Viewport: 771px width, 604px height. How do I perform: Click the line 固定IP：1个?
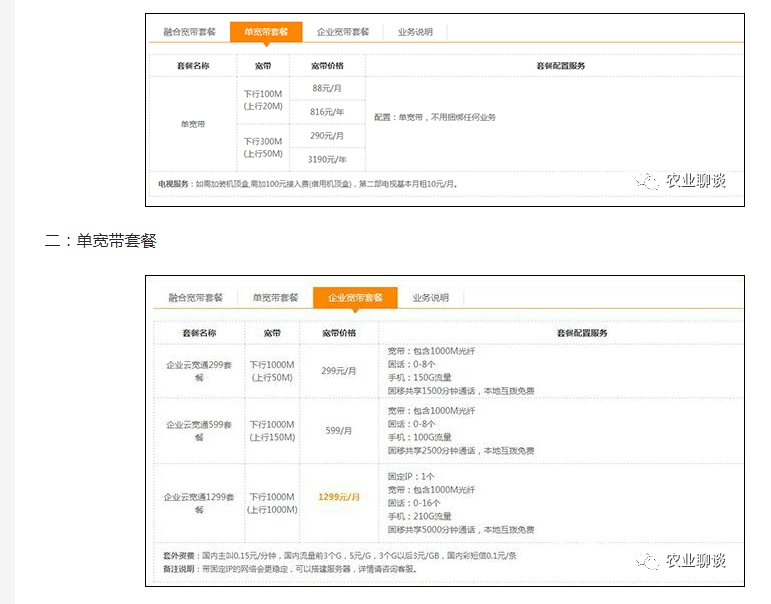(x=411, y=476)
